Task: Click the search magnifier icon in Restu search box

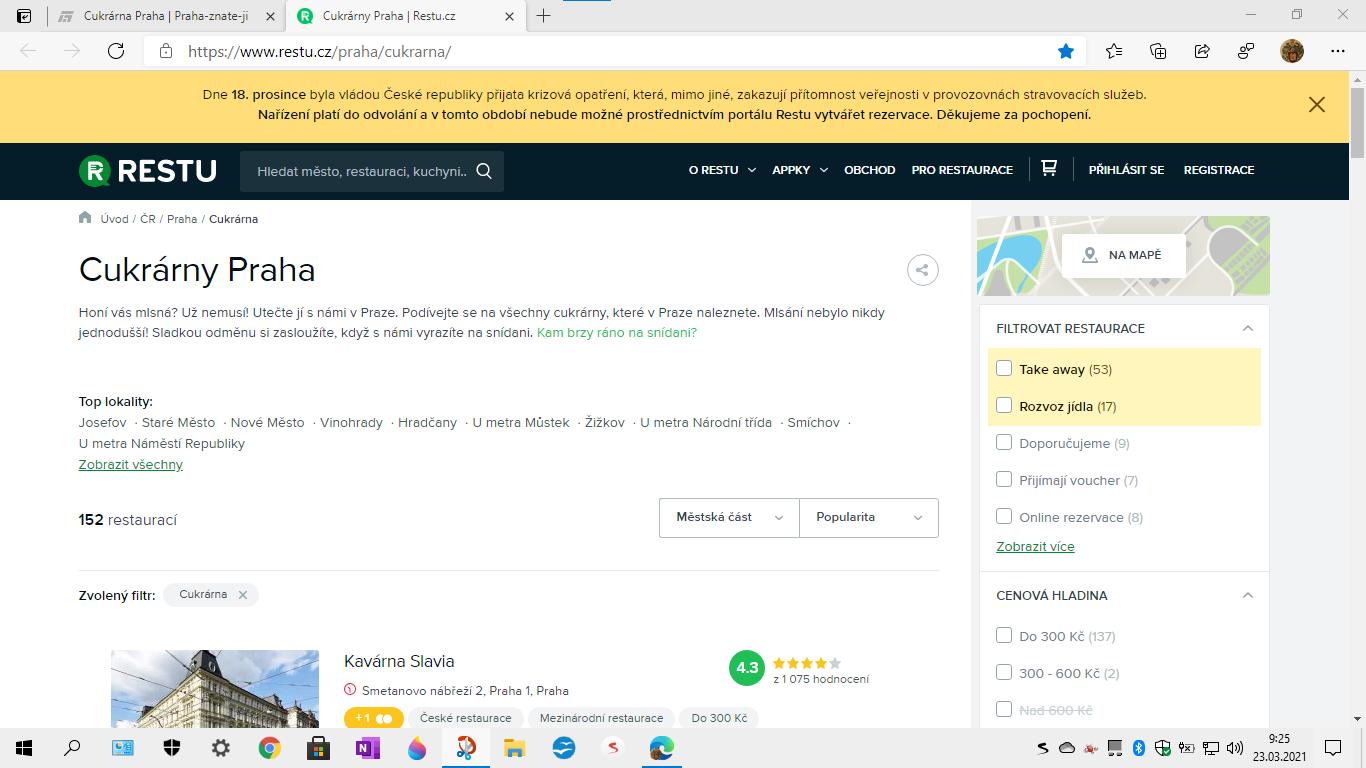Action: coord(484,171)
